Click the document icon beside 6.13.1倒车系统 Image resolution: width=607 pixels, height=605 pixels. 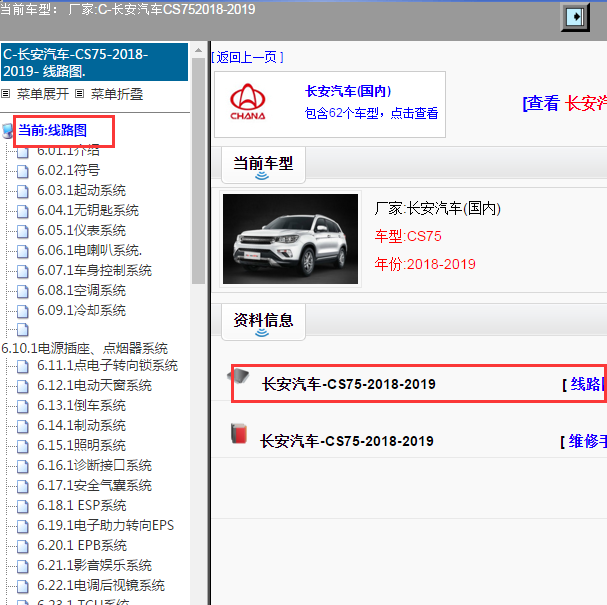(x=22, y=406)
